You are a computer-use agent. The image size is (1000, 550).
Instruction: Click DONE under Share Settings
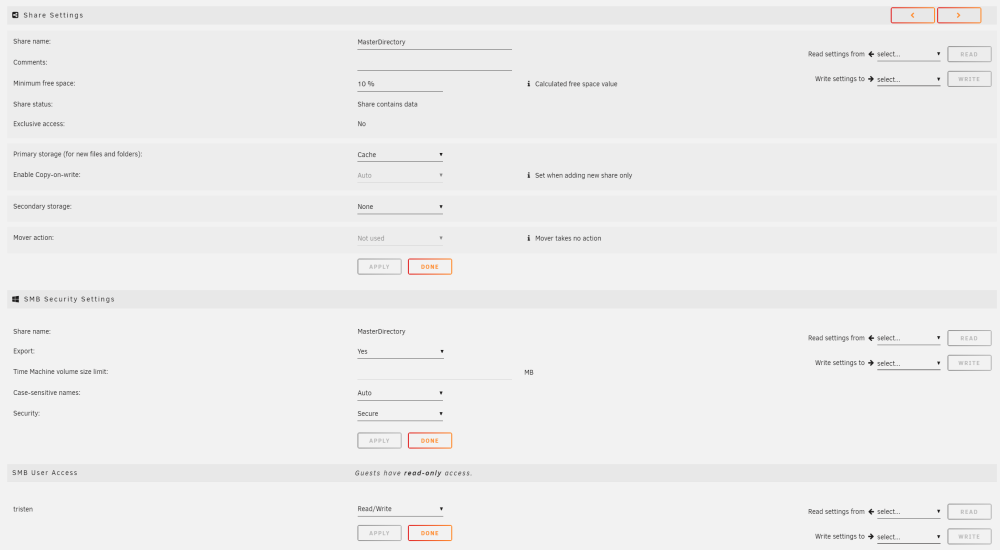coord(430,267)
